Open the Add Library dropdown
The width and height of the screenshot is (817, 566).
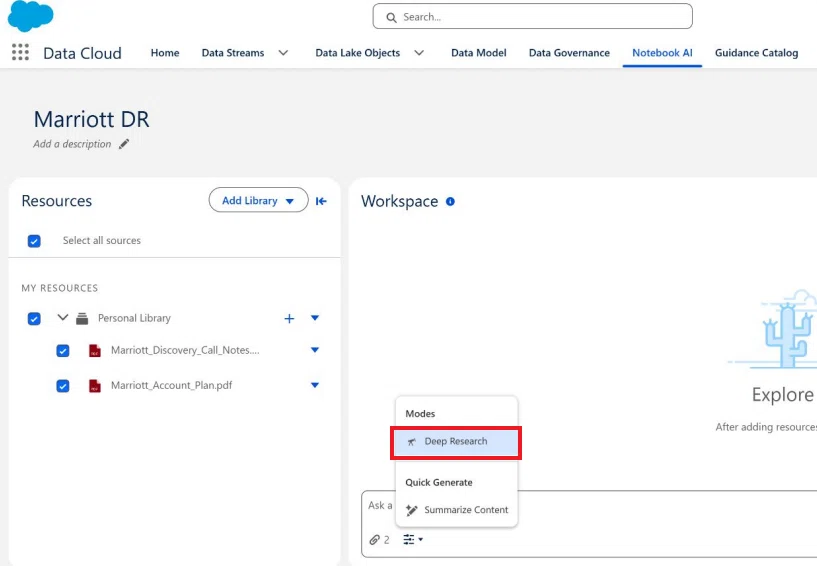(x=258, y=200)
